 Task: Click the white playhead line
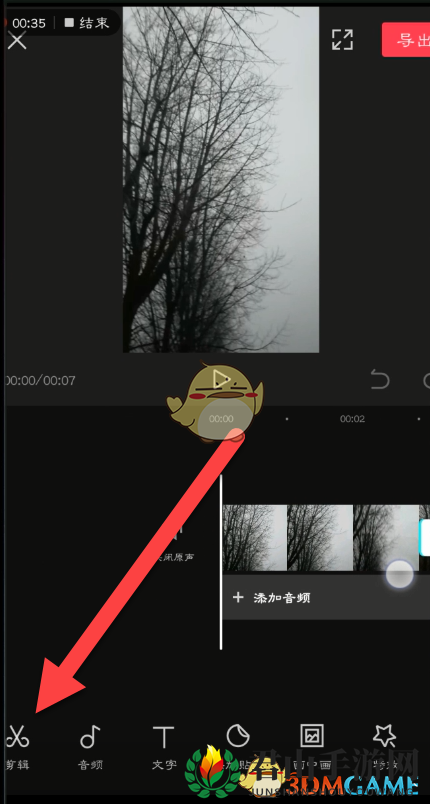(221, 561)
